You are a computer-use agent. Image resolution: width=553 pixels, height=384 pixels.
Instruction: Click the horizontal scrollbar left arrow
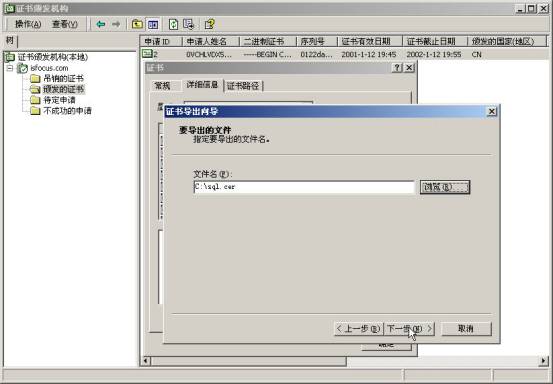pyautogui.click(x=146, y=361)
